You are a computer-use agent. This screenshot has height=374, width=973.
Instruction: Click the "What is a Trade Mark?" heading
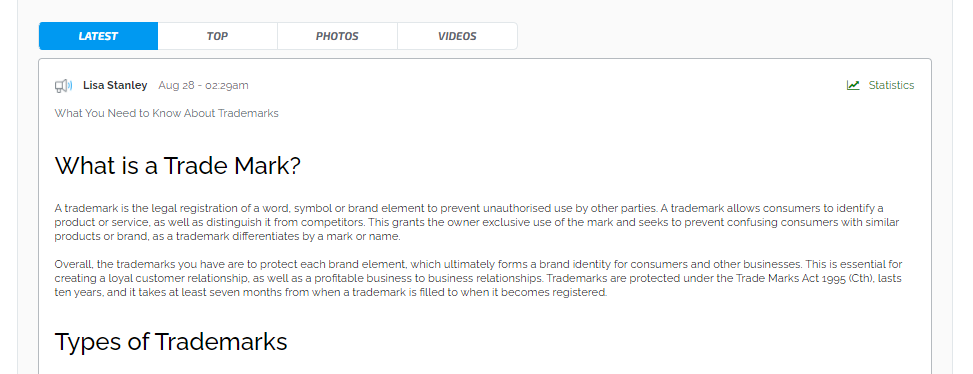(x=178, y=166)
